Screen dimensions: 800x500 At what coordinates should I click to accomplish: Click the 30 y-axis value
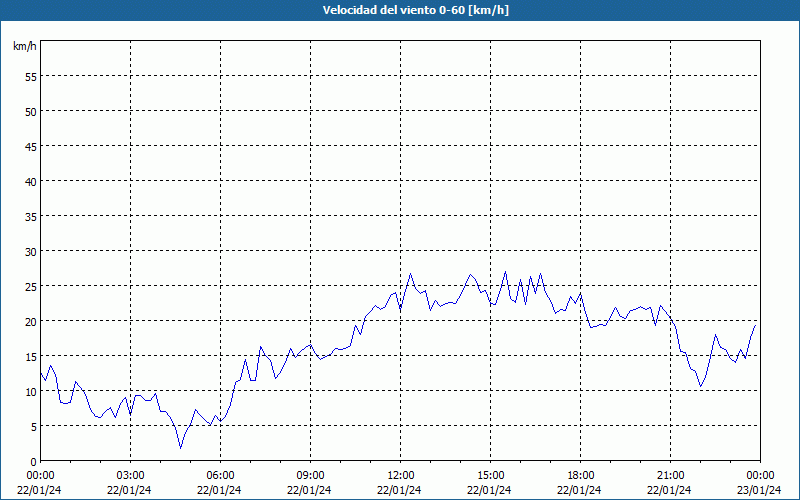click(31, 251)
